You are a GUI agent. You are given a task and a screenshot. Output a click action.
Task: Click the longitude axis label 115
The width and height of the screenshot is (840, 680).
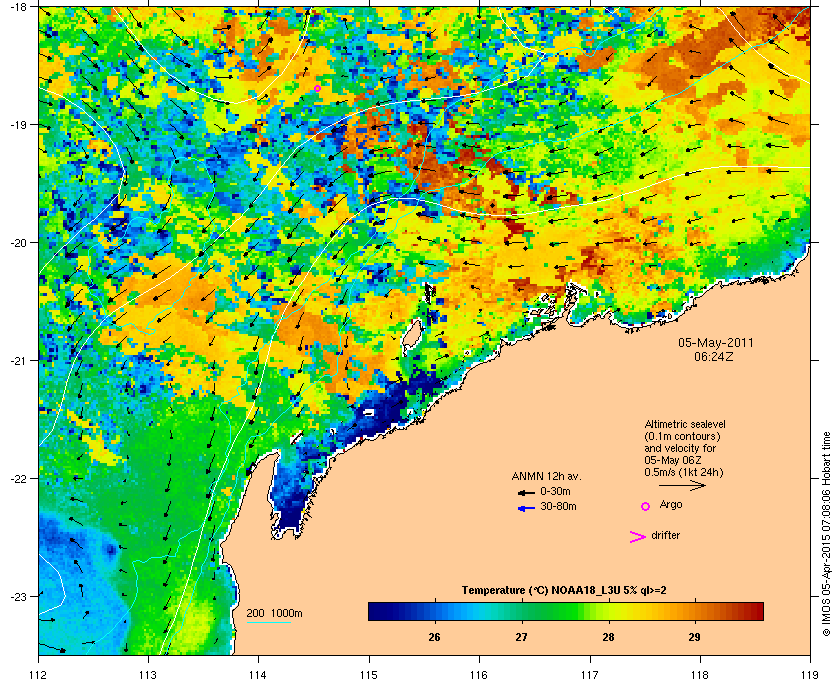[369, 674]
